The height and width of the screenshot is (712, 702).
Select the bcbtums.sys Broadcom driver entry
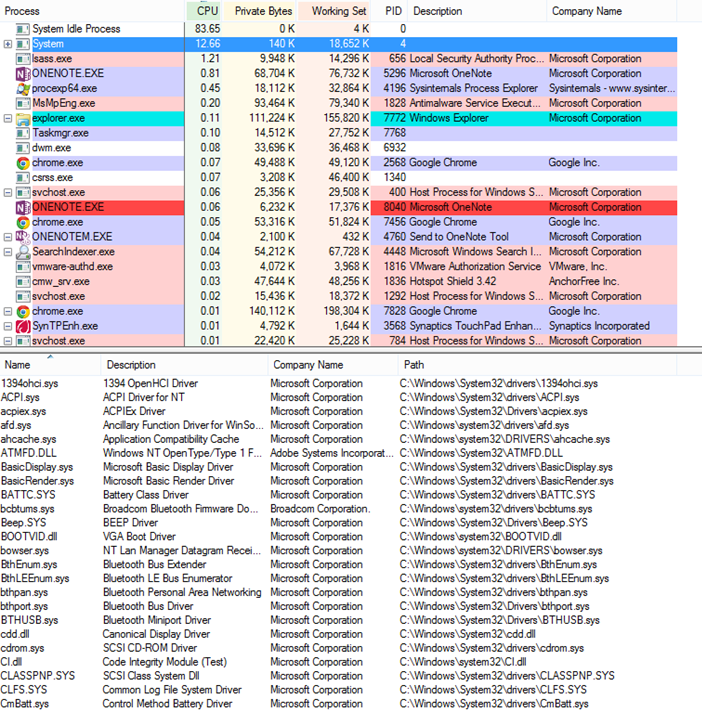point(338,509)
